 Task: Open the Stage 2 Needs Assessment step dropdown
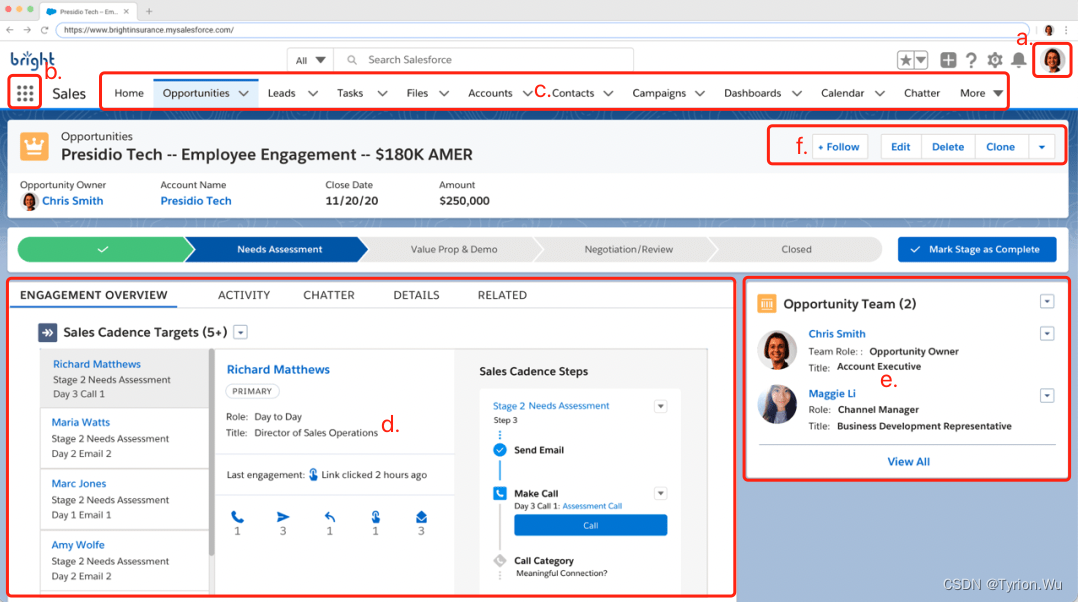click(x=661, y=406)
